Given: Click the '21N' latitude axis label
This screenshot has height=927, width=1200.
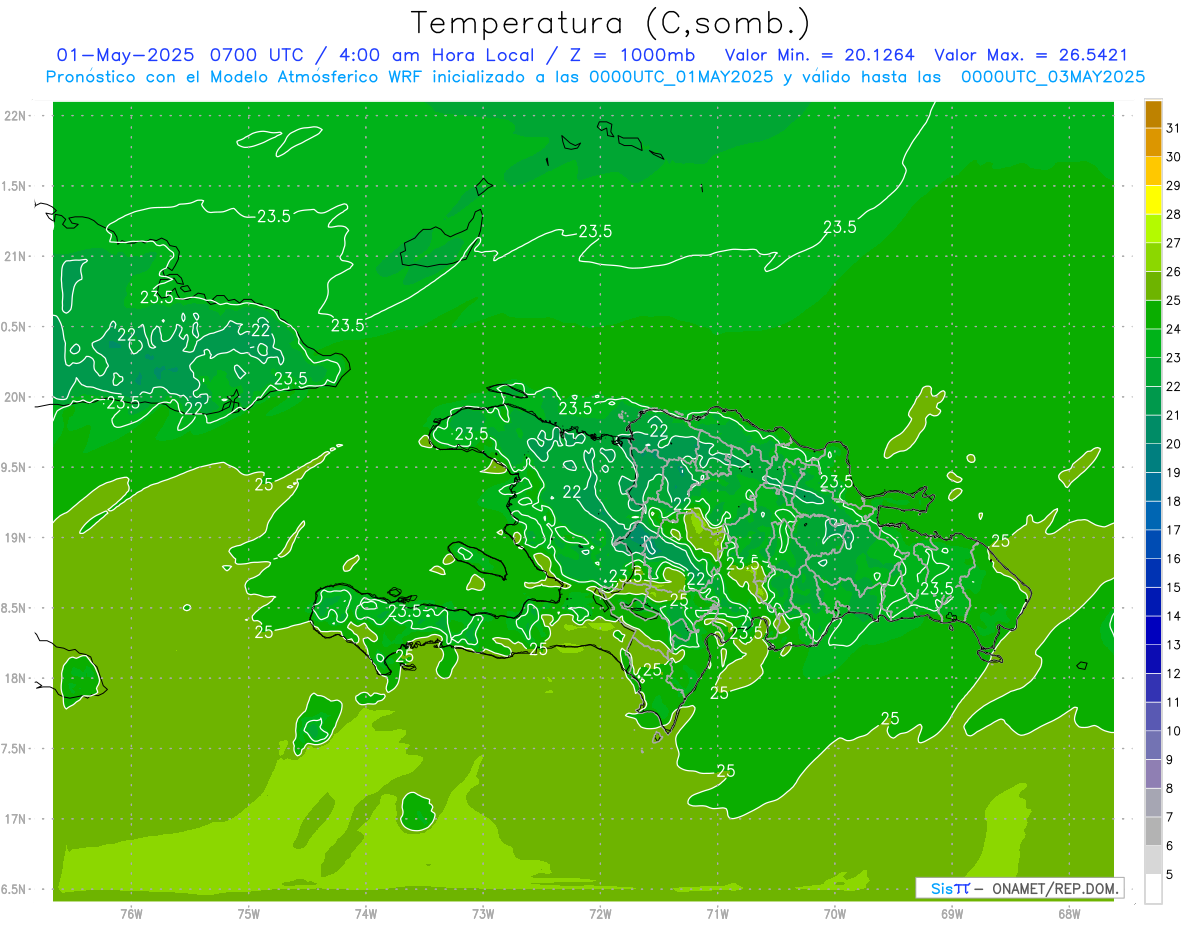Looking at the screenshot, I should coord(15,256).
